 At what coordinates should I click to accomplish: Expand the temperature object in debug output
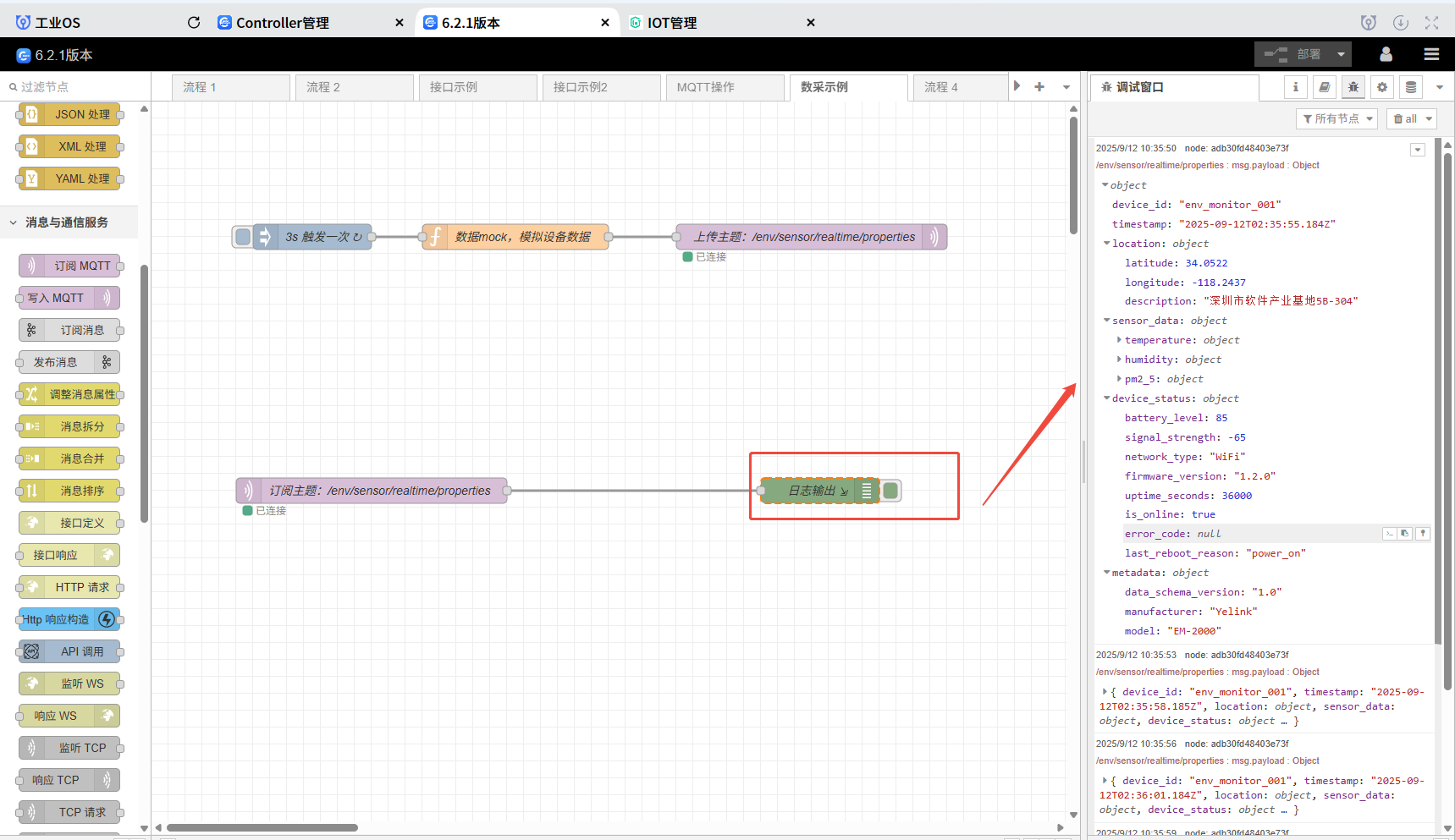pos(1119,340)
